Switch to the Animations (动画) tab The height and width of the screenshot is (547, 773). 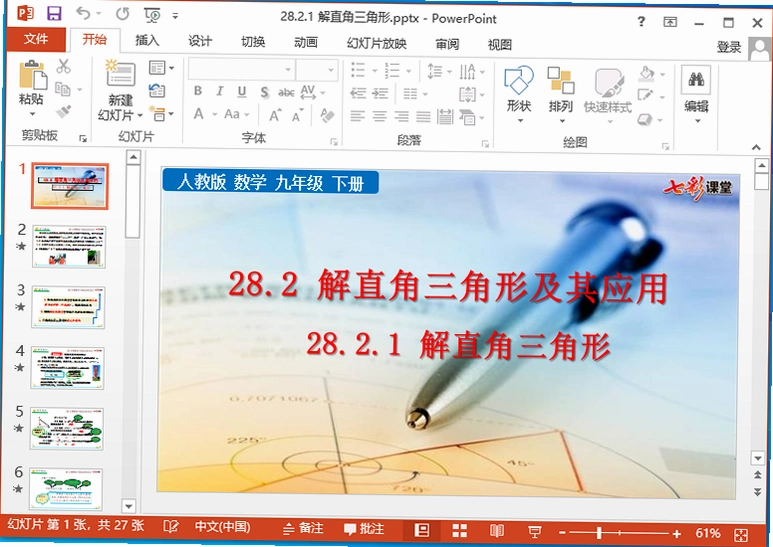[x=306, y=42]
